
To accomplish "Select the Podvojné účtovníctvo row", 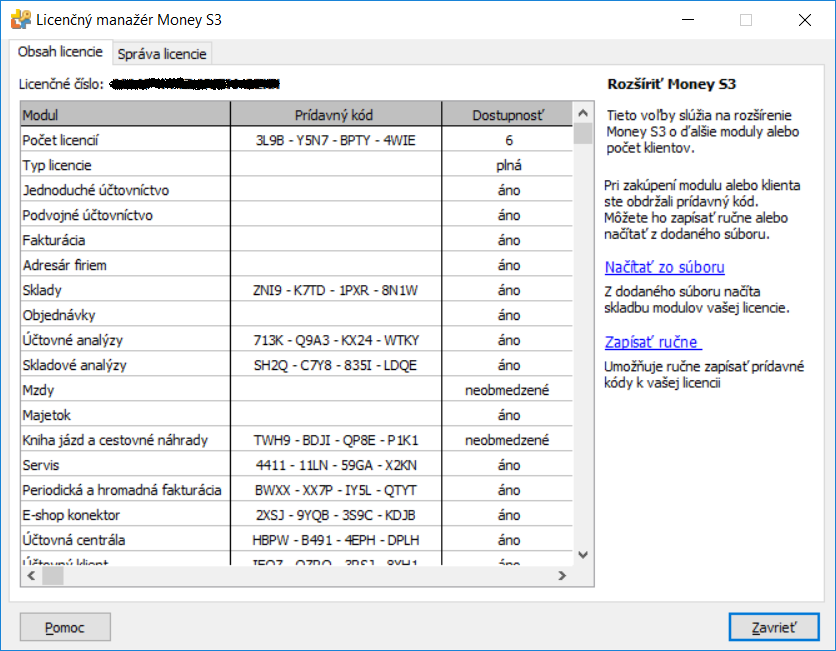I will (x=296, y=215).
